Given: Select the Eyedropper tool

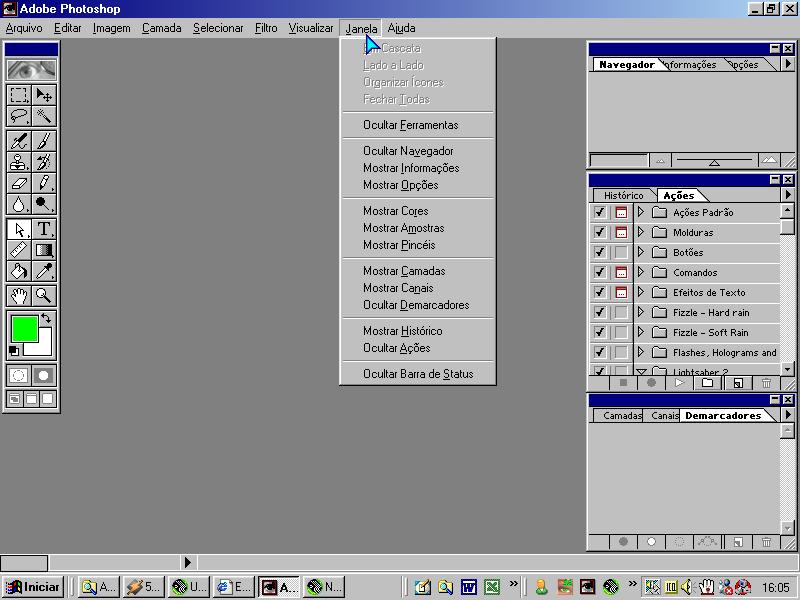Looking at the screenshot, I should tap(44, 271).
